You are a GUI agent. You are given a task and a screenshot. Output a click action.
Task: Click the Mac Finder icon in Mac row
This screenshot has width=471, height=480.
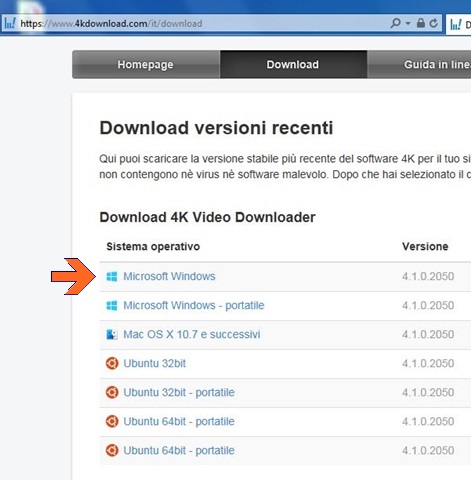112,334
